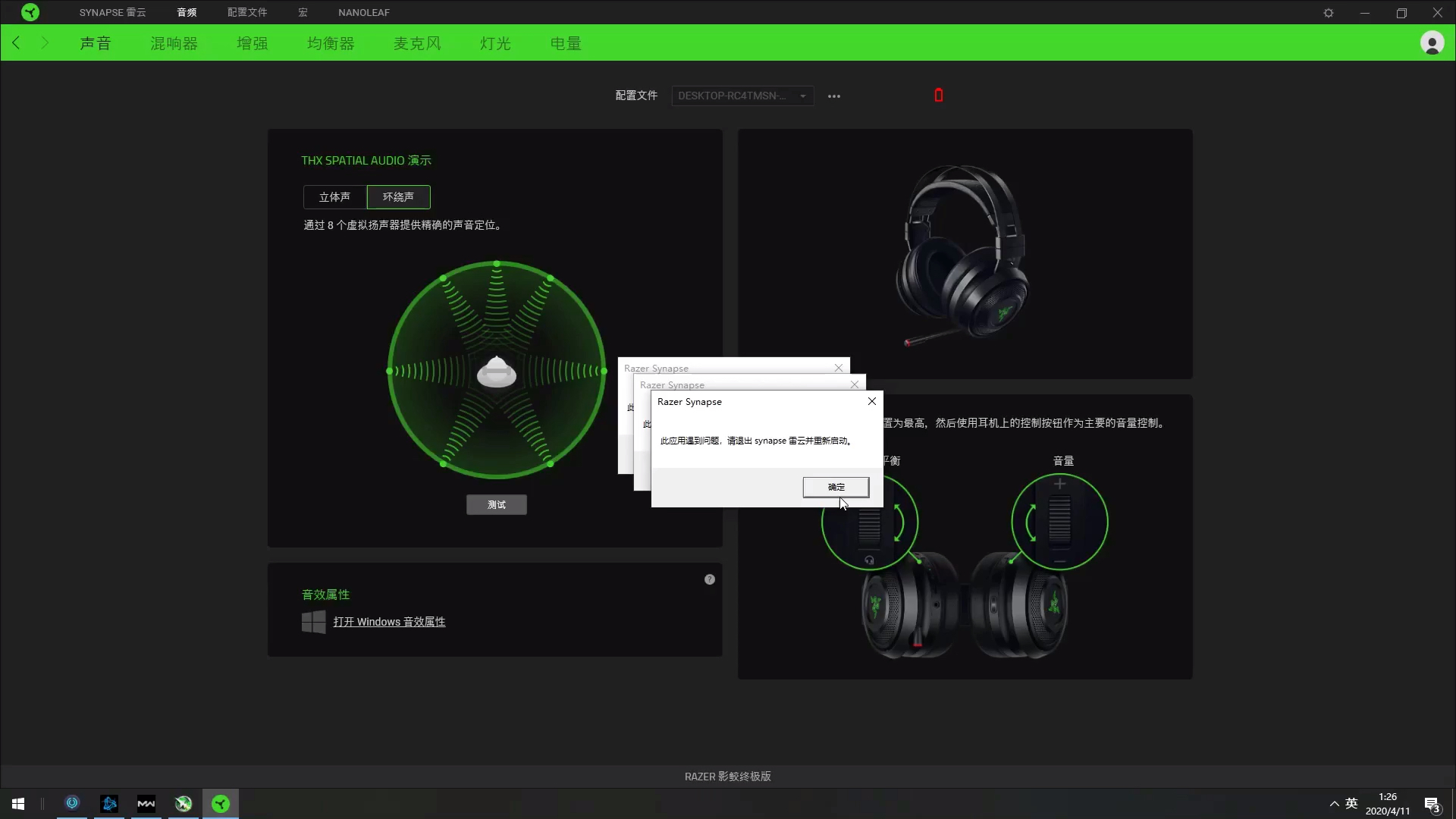Open audio properties help question mark

[x=710, y=579]
